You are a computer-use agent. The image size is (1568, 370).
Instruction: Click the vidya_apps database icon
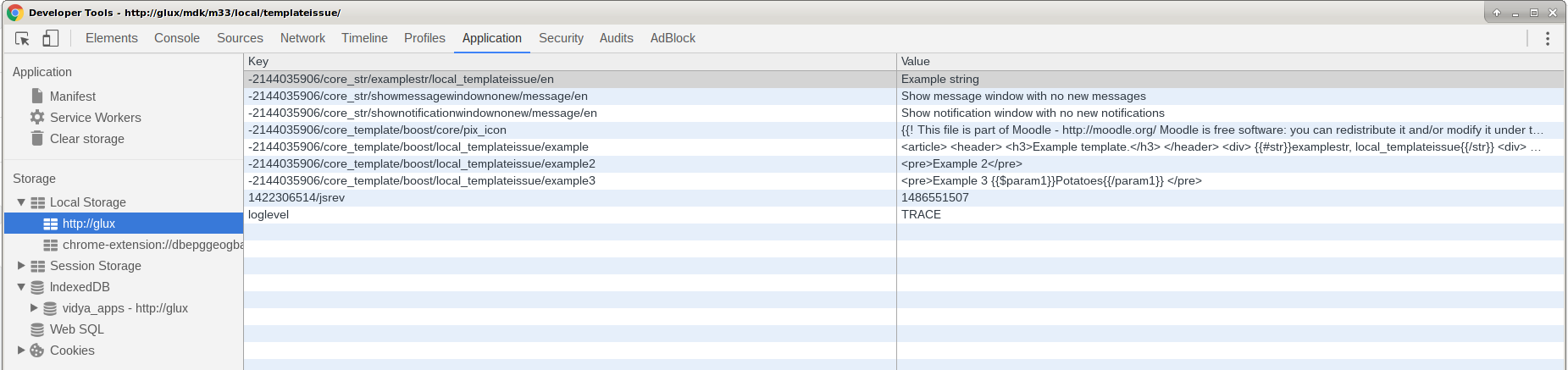click(x=50, y=308)
